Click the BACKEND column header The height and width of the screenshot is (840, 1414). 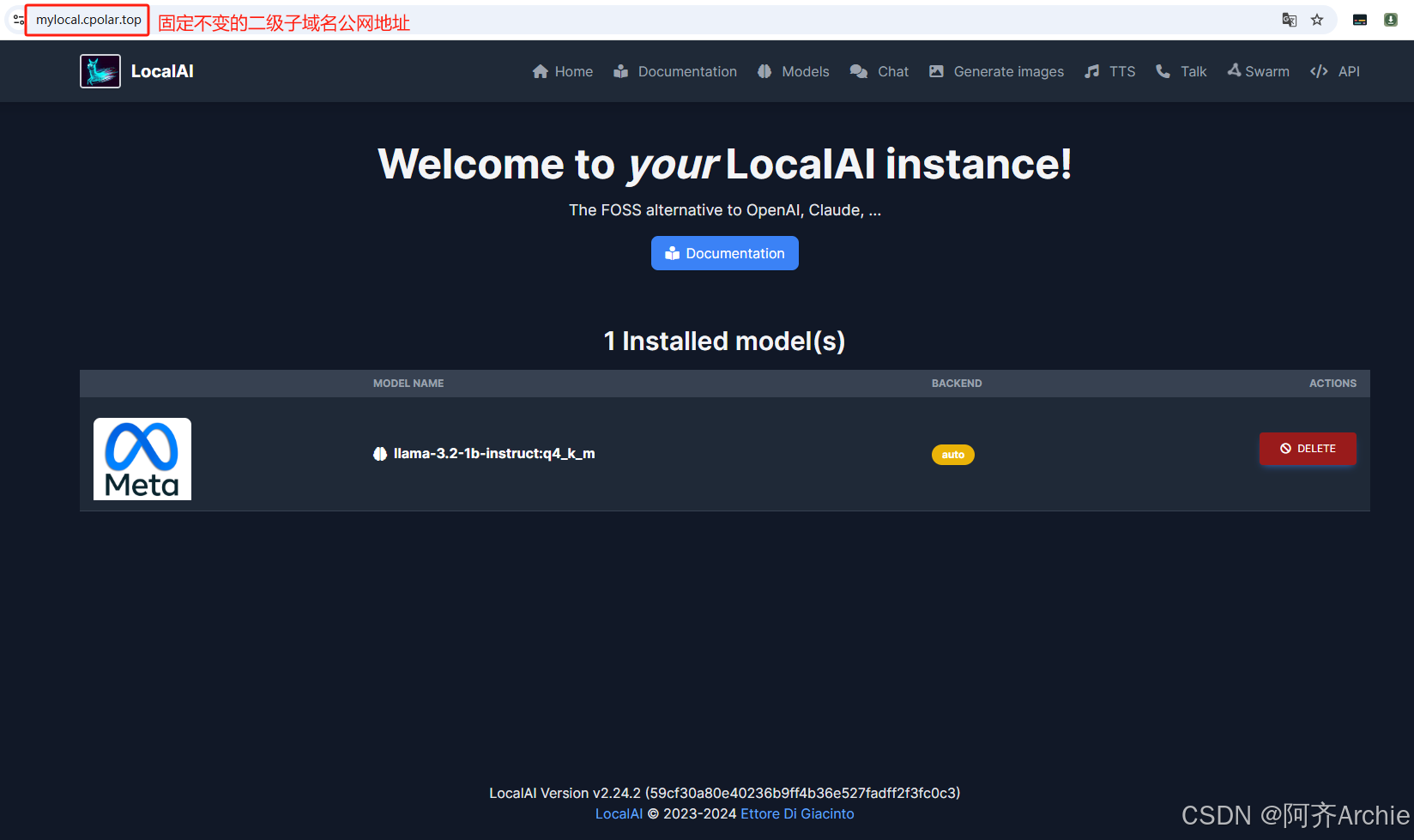pos(957,384)
